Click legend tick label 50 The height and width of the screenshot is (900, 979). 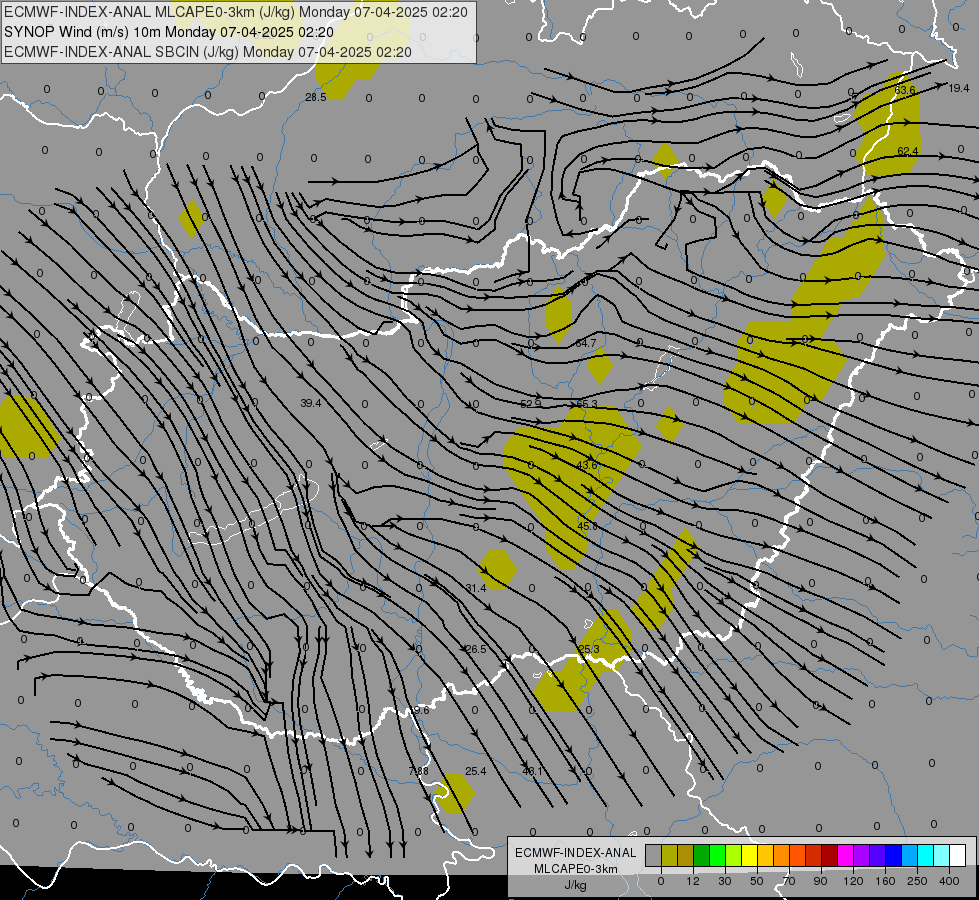click(757, 881)
